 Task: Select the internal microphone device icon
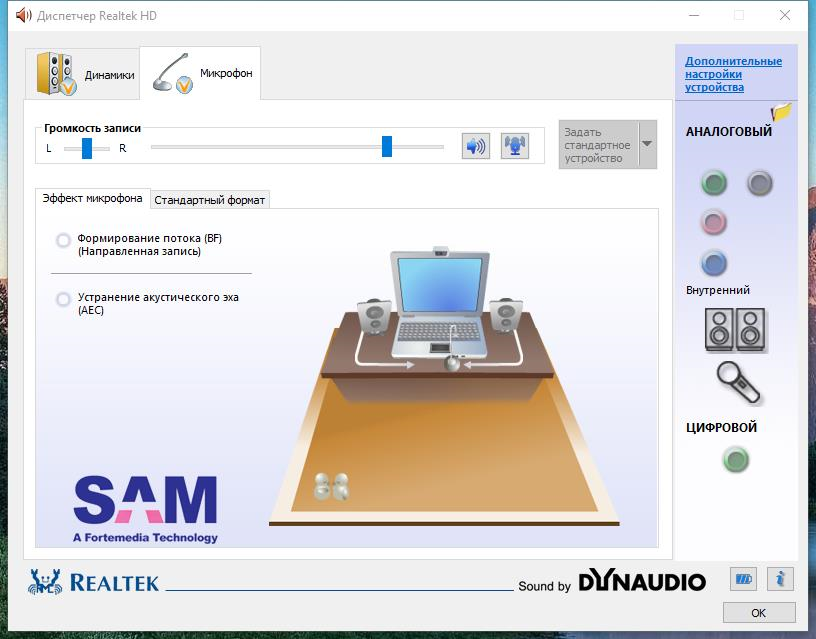click(738, 382)
